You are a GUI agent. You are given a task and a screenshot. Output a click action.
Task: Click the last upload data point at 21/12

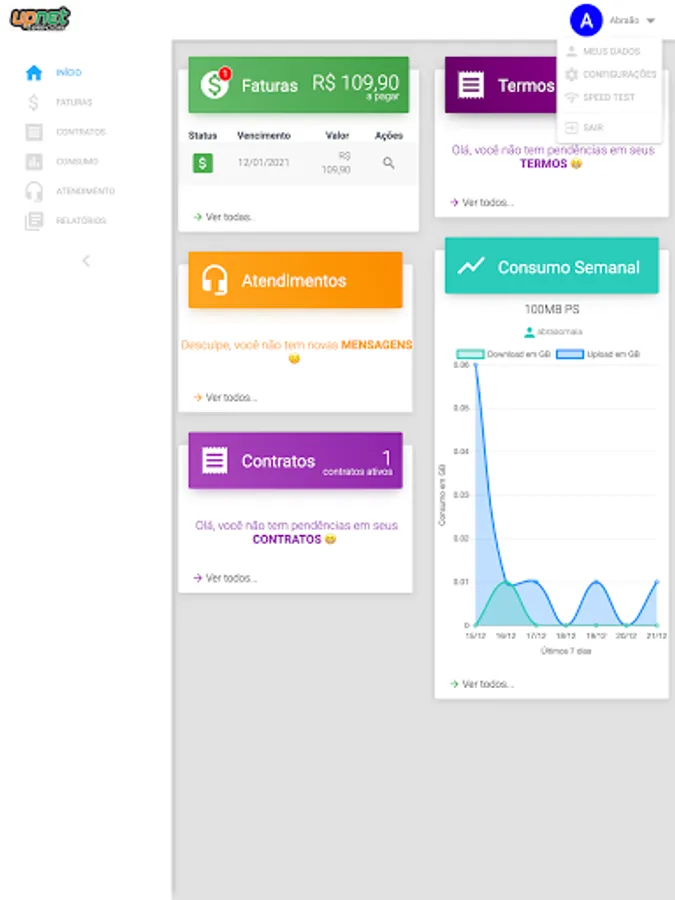tap(657, 582)
